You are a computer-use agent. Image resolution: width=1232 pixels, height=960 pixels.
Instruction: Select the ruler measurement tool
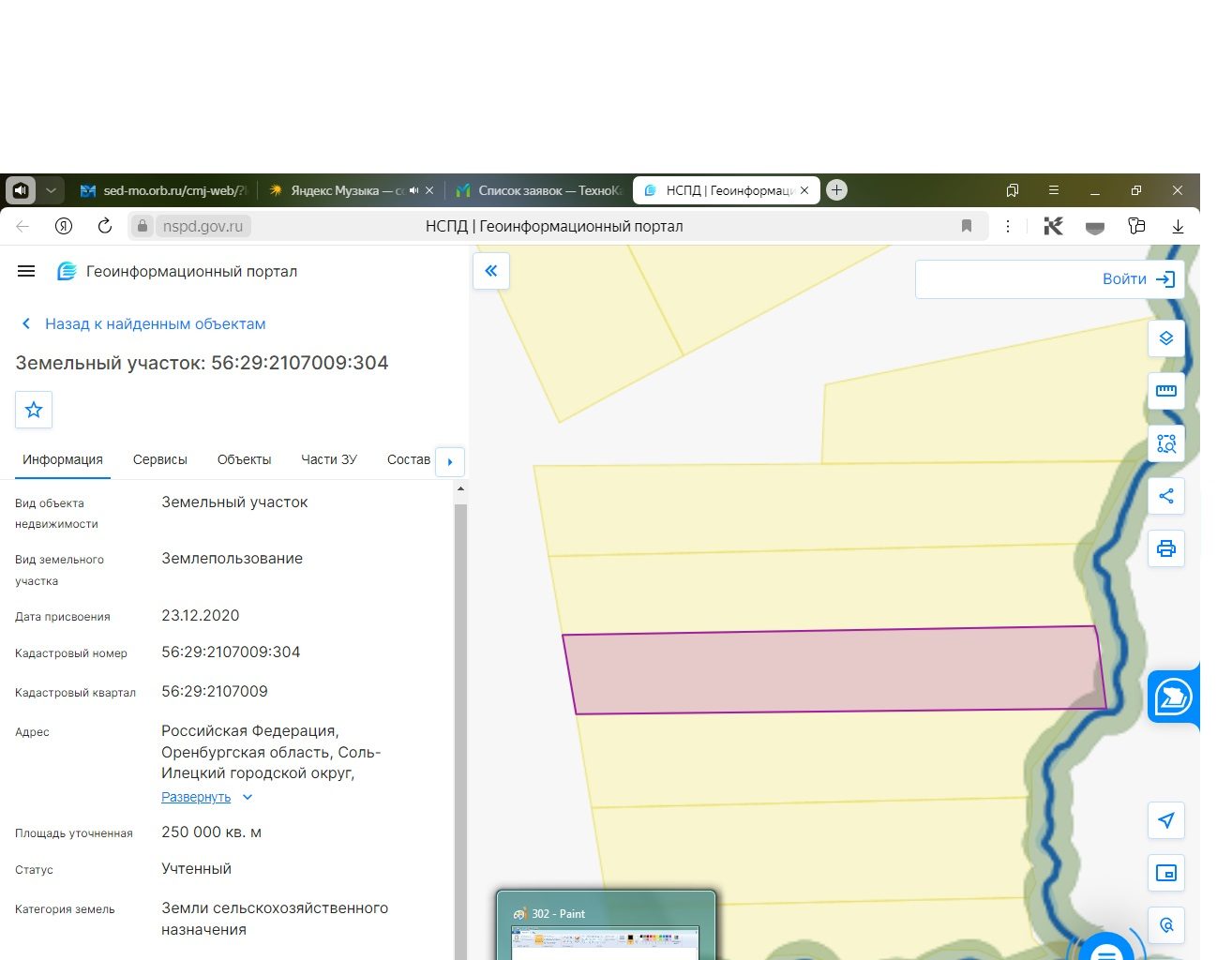pos(1166,391)
